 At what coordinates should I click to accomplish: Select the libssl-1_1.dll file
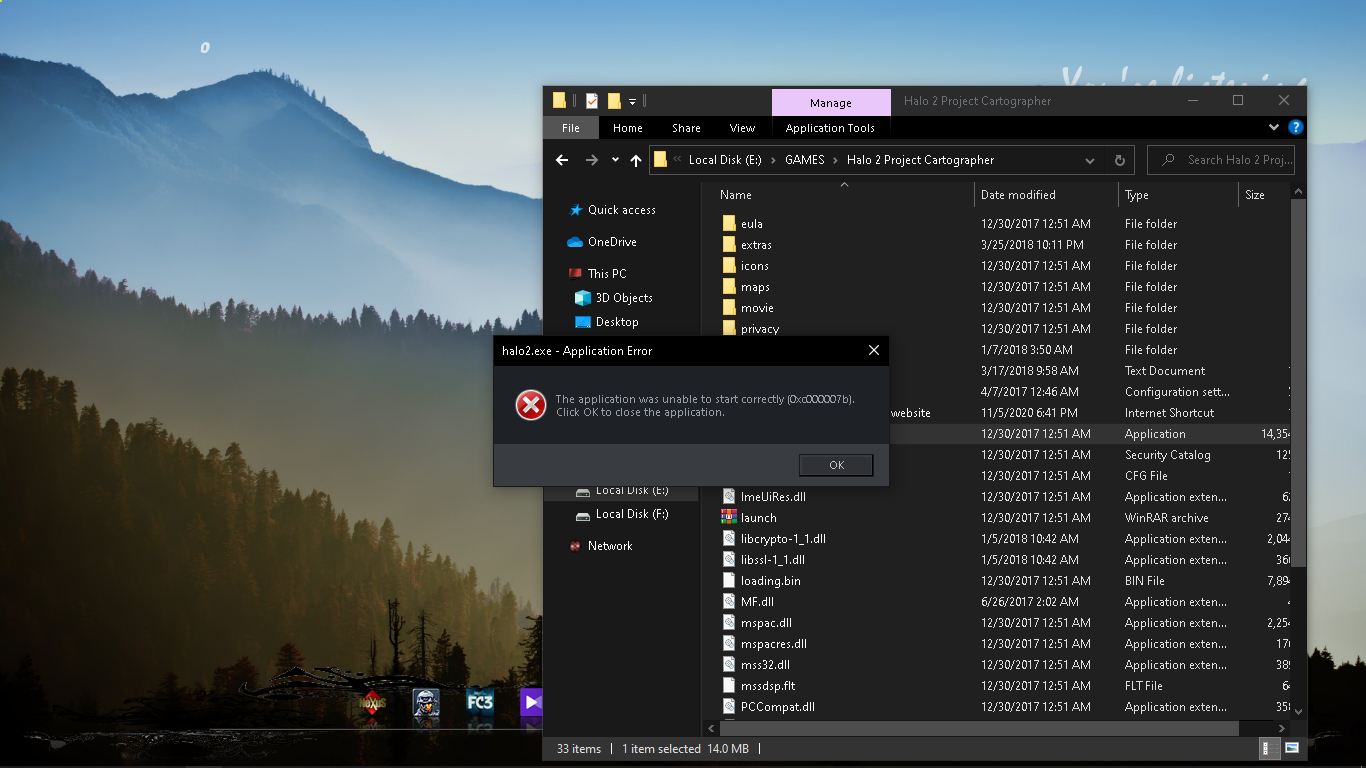click(773, 560)
